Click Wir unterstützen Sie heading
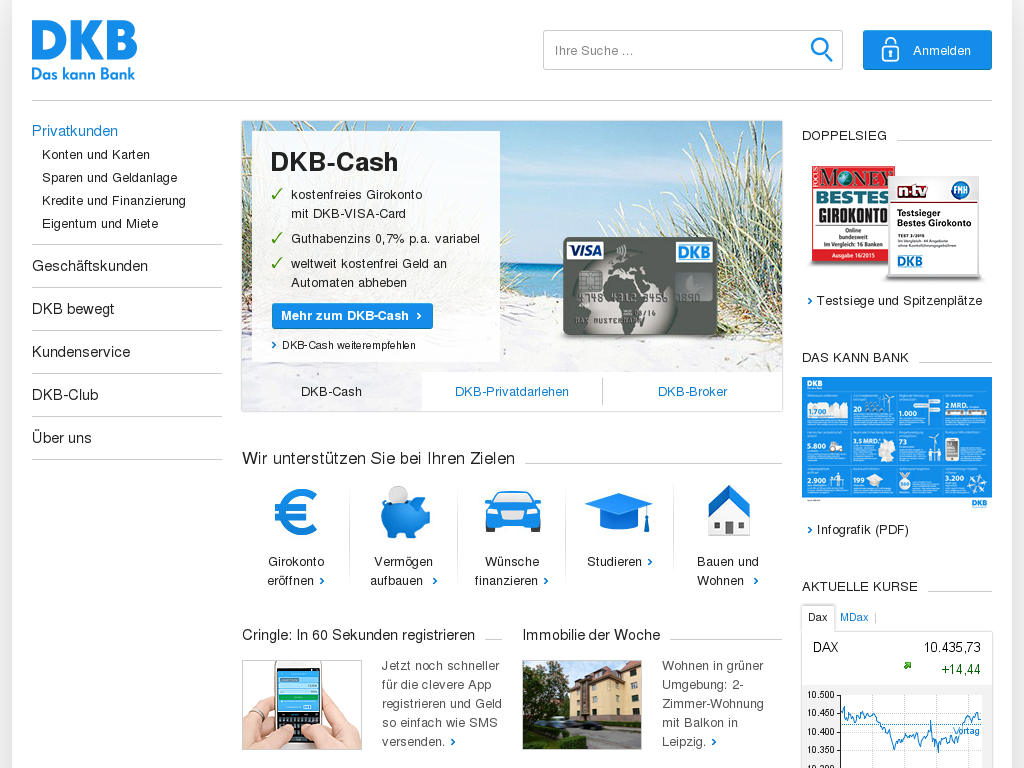 [378, 458]
